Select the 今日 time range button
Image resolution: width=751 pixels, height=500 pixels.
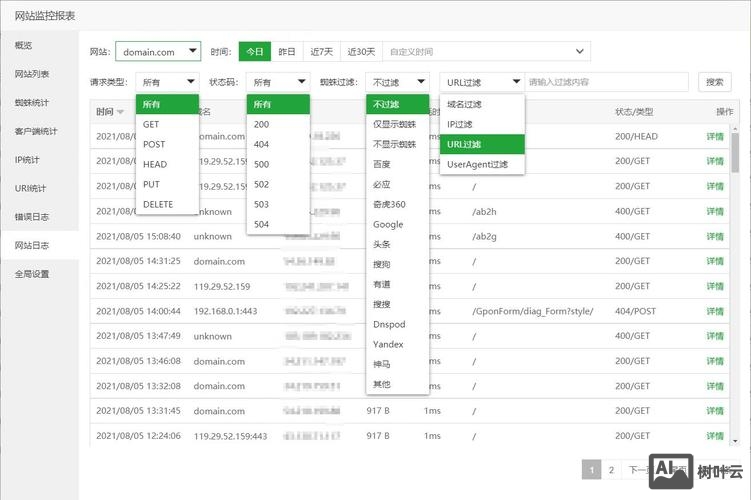(x=255, y=52)
